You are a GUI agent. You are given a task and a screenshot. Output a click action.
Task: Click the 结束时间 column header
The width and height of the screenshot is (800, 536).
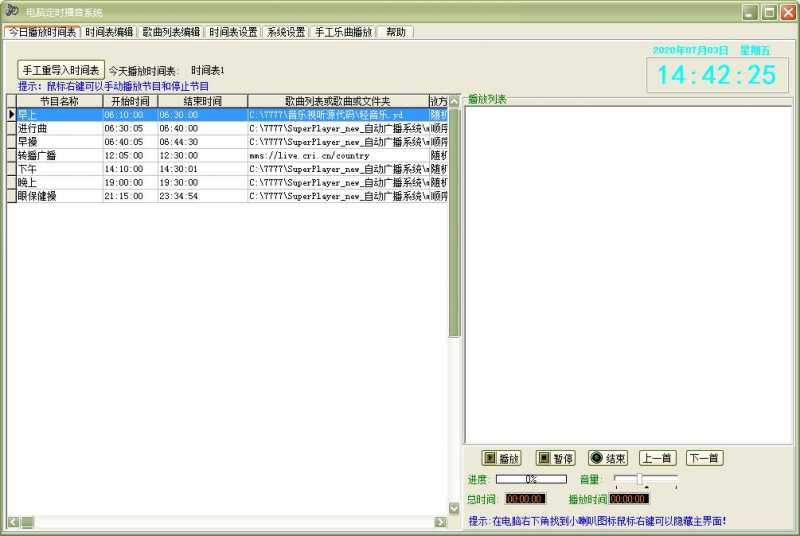click(203, 101)
